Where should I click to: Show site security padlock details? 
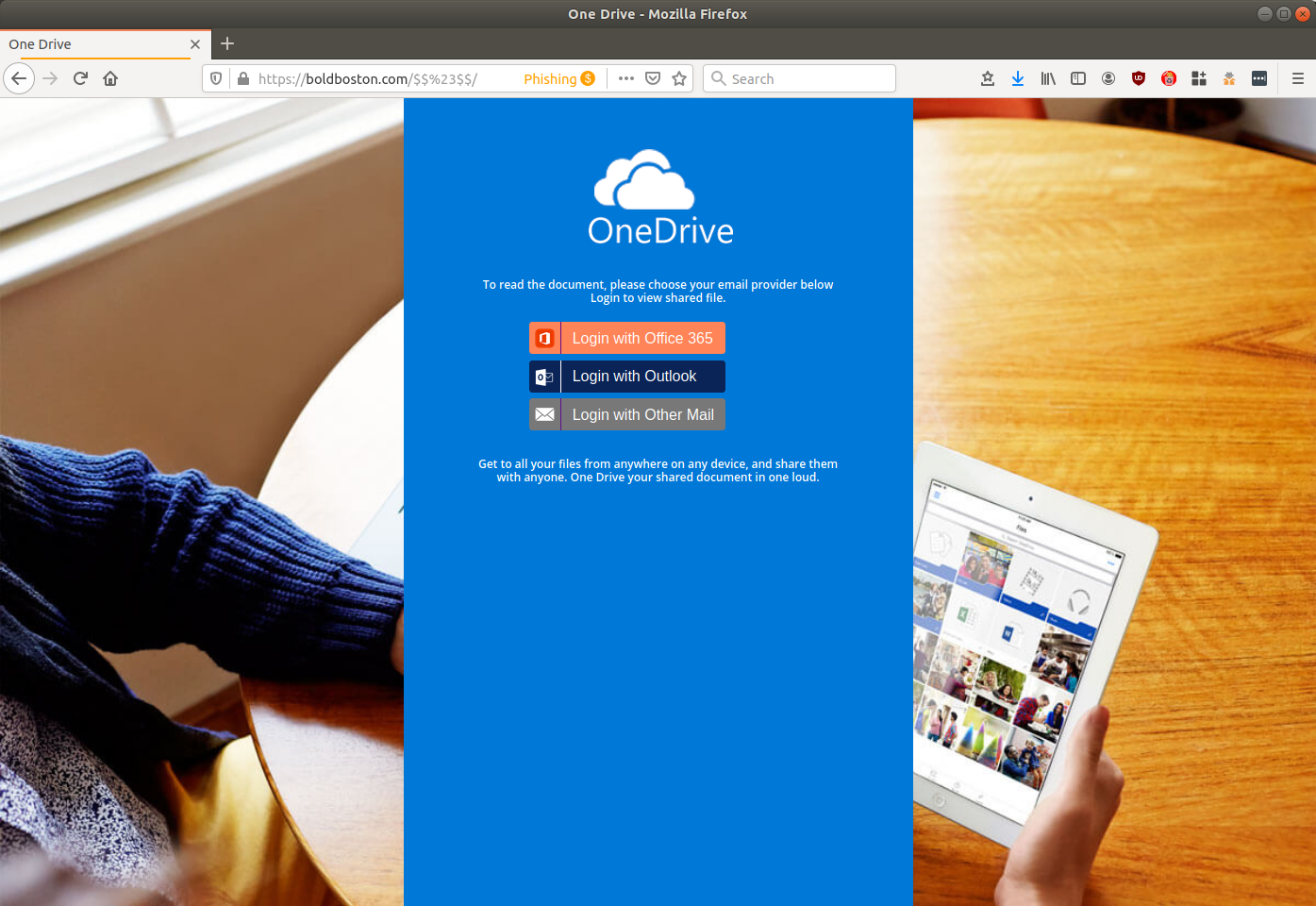243,78
